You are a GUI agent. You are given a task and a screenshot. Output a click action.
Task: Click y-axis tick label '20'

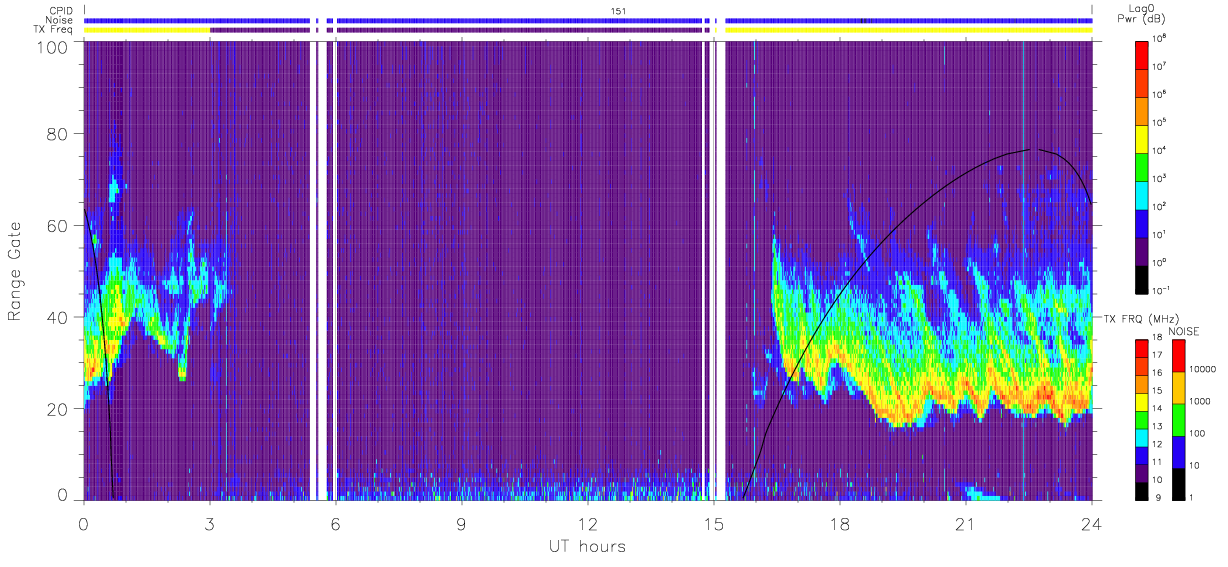pyautogui.click(x=56, y=409)
